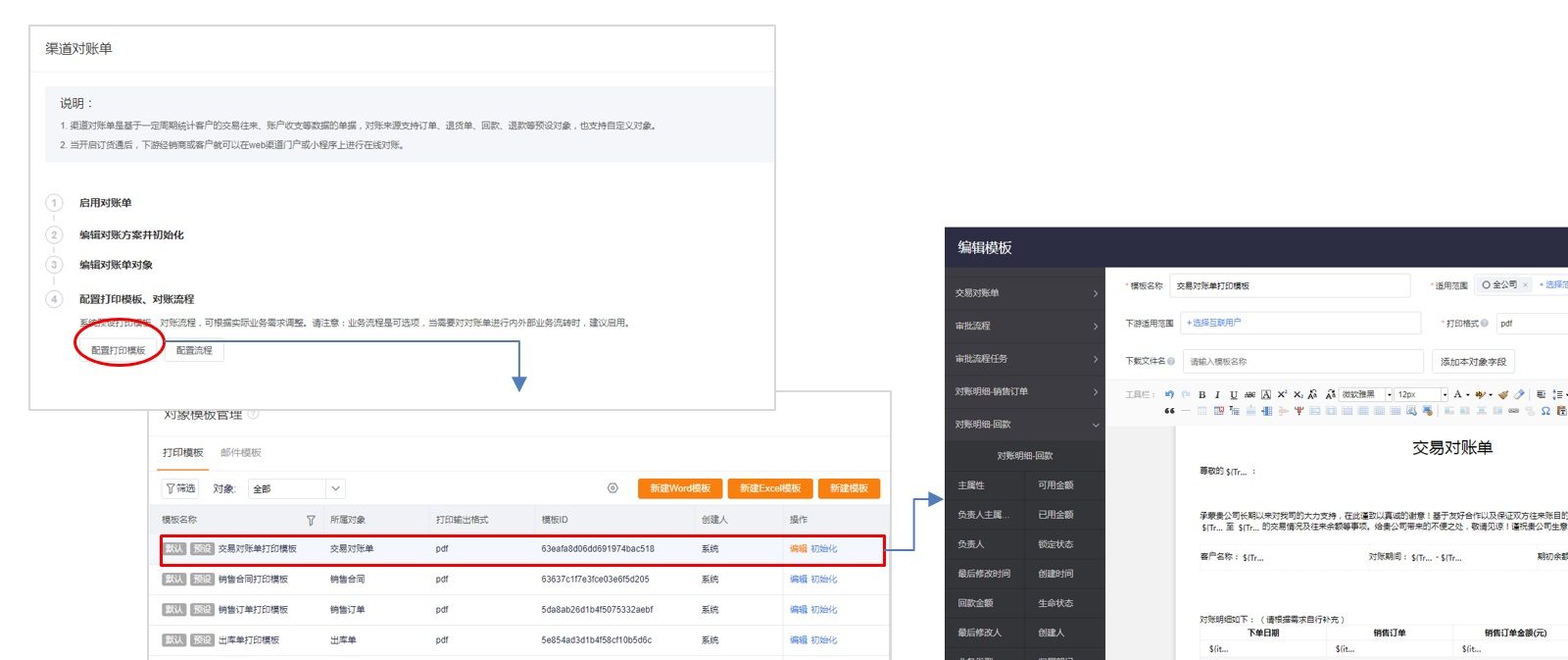The height and width of the screenshot is (660, 1568).
Task: Apply subscript formatting
Action: 1298,394
